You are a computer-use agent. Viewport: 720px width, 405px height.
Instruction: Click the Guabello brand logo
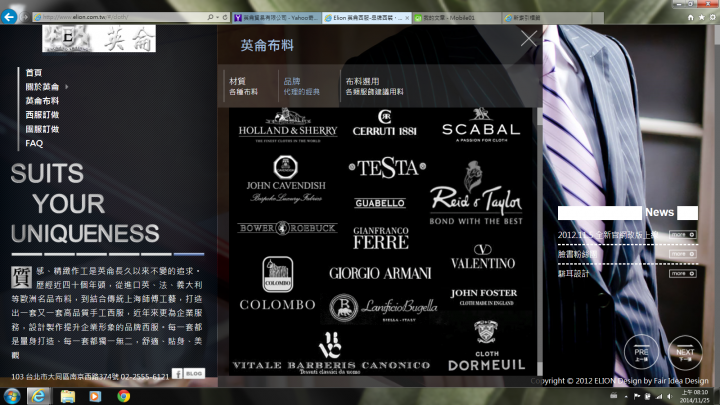(x=380, y=203)
